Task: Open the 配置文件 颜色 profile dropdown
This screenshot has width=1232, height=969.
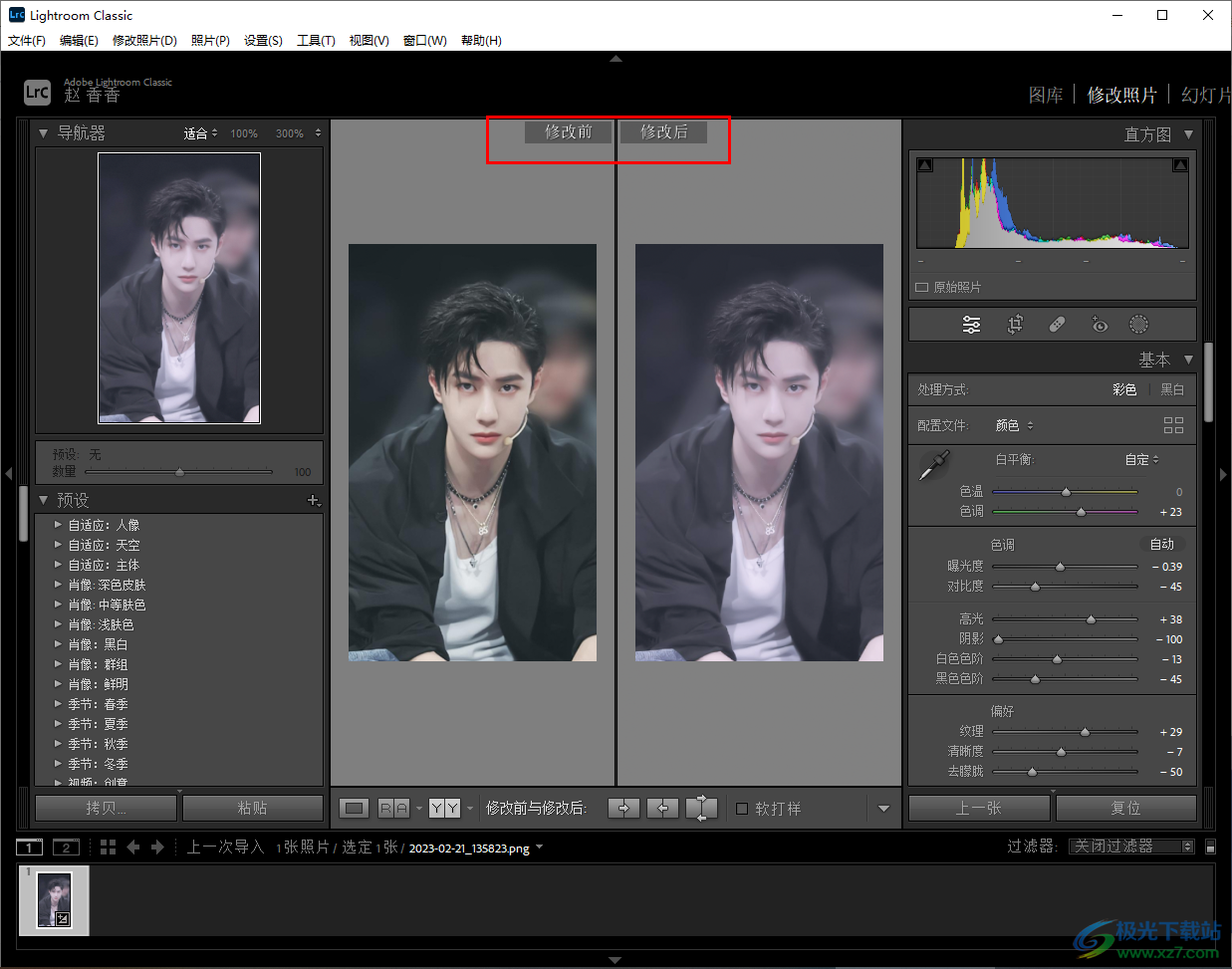Action: 1015,425
